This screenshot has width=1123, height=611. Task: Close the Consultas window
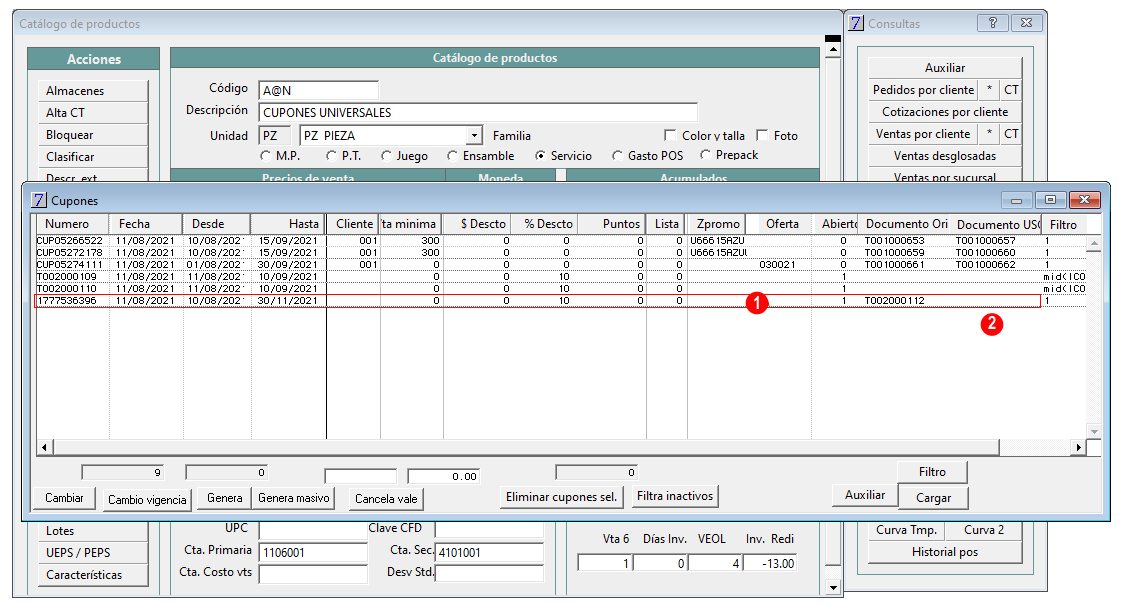1026,23
